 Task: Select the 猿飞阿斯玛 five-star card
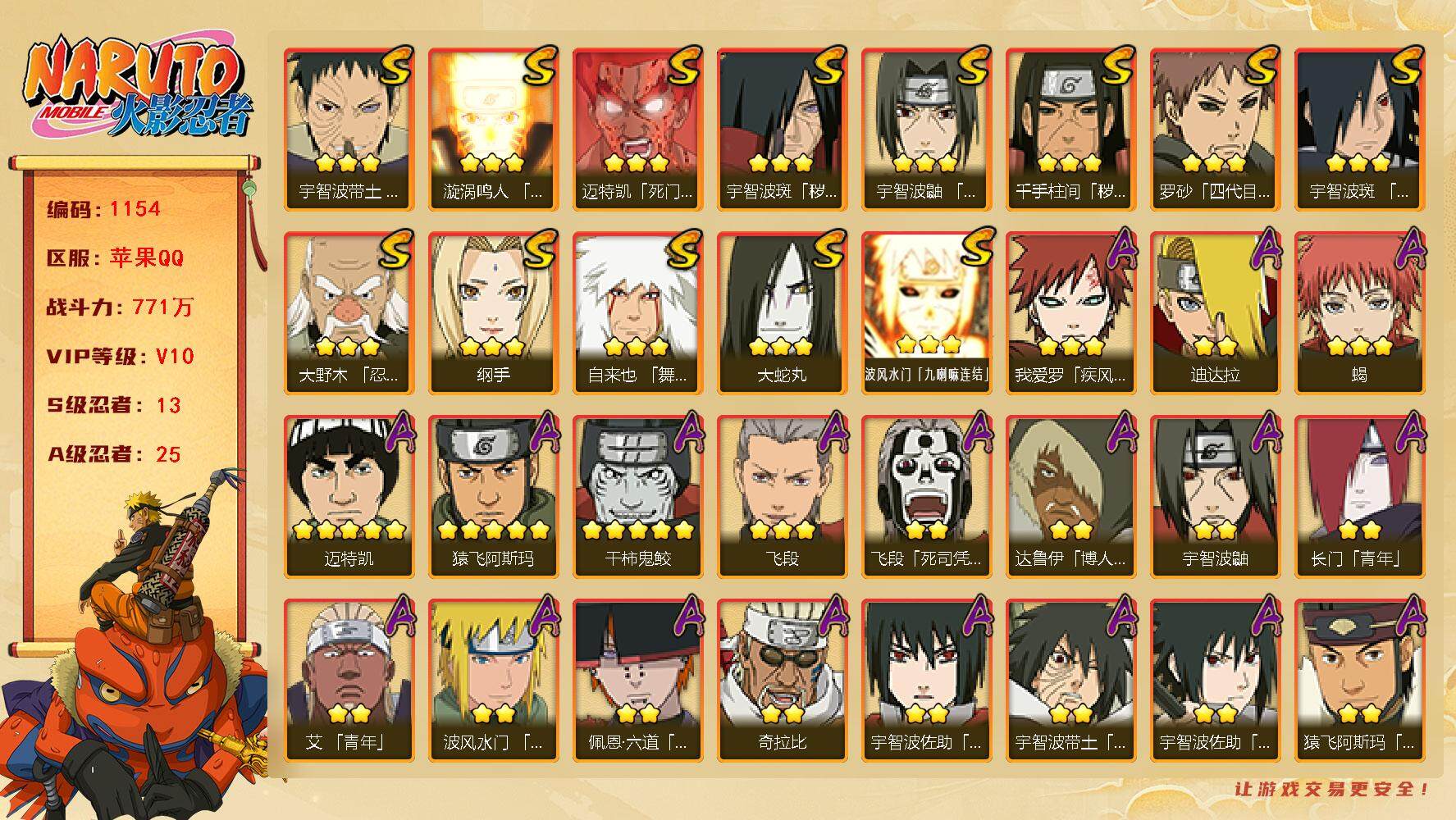(x=493, y=497)
